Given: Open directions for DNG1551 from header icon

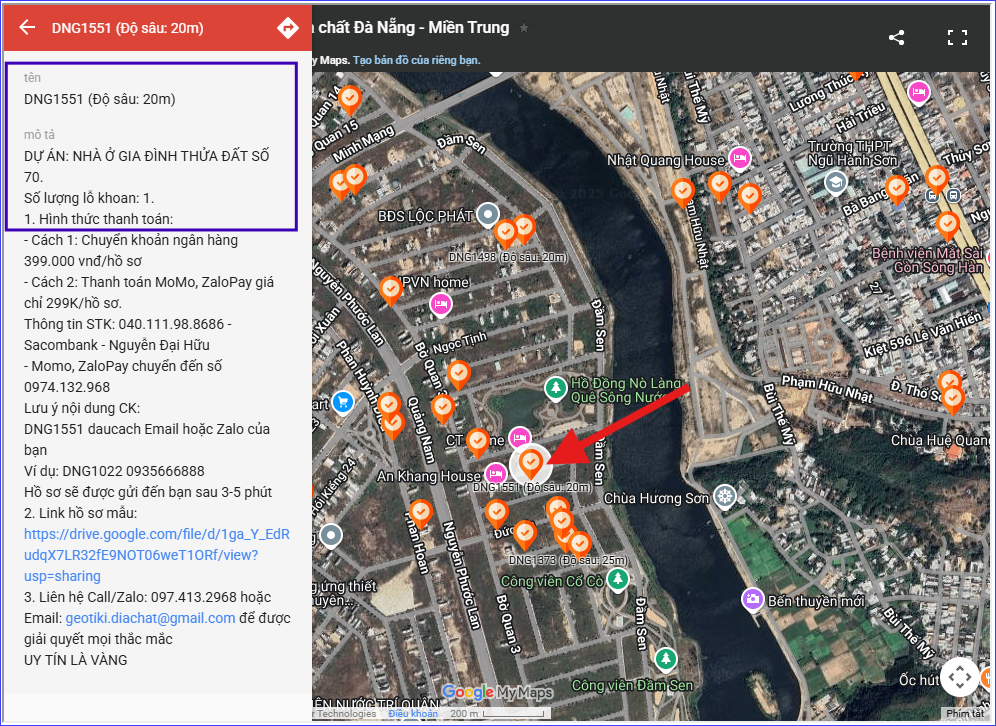Looking at the screenshot, I should (288, 27).
